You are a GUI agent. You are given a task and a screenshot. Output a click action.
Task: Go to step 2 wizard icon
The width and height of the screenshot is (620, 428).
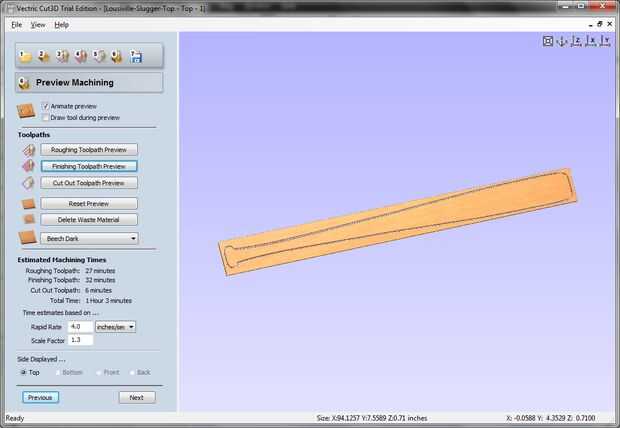point(43,57)
